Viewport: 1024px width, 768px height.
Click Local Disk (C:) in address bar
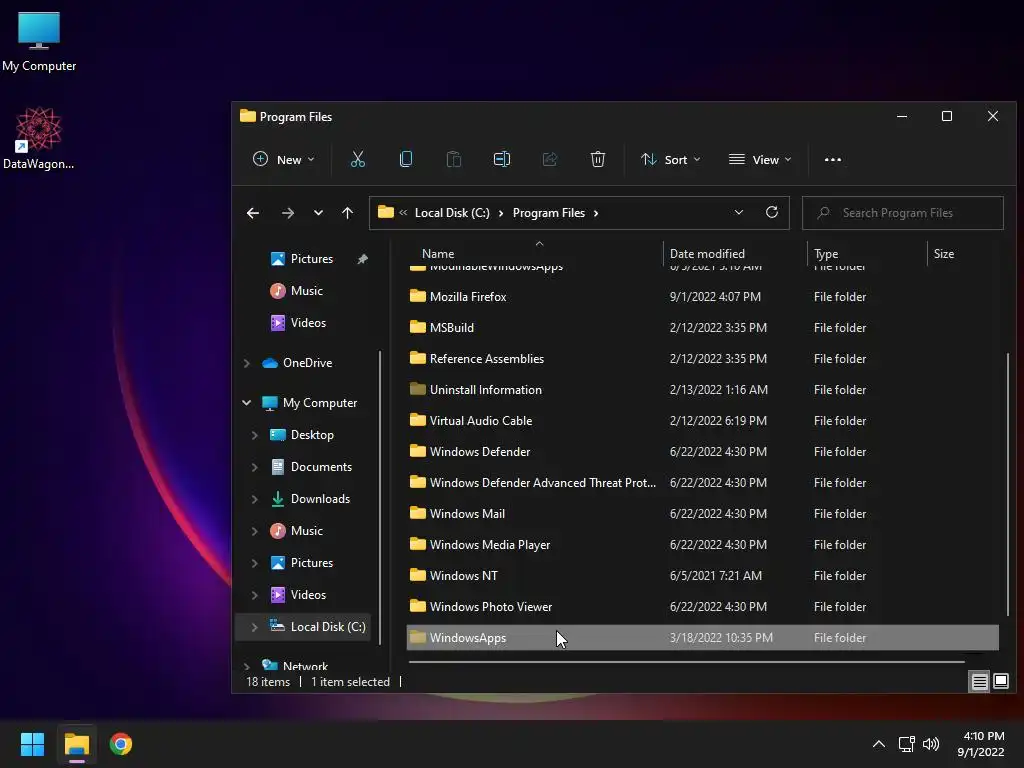[452, 213]
